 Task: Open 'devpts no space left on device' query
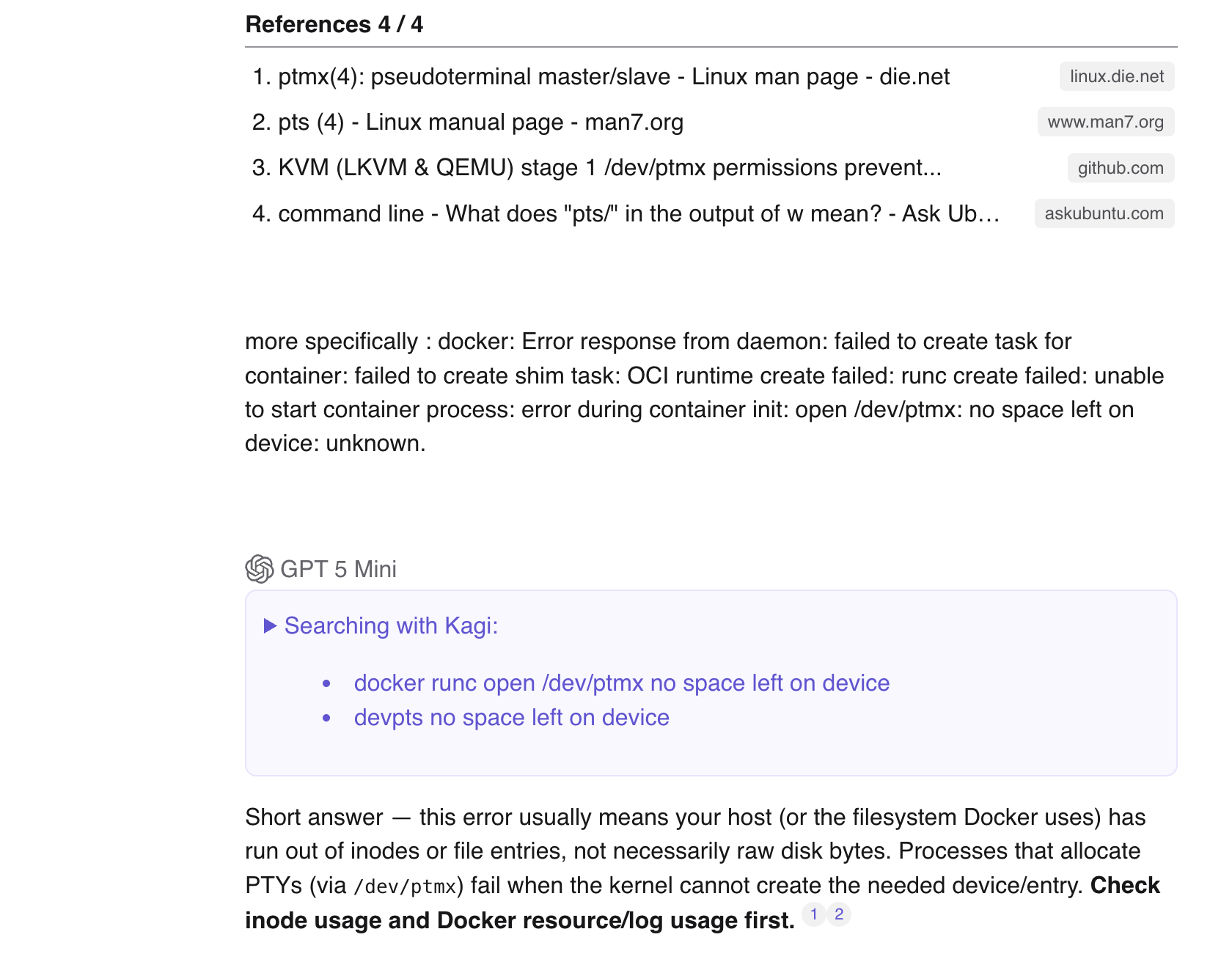tap(511, 718)
